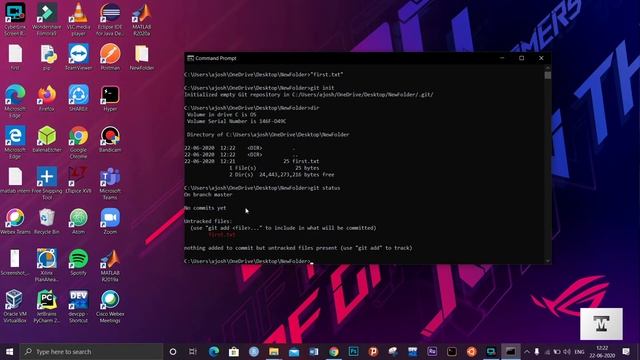The height and width of the screenshot is (360, 640).
Task: Open Free Shipping Tool desktop shortcut
Action: [47, 182]
